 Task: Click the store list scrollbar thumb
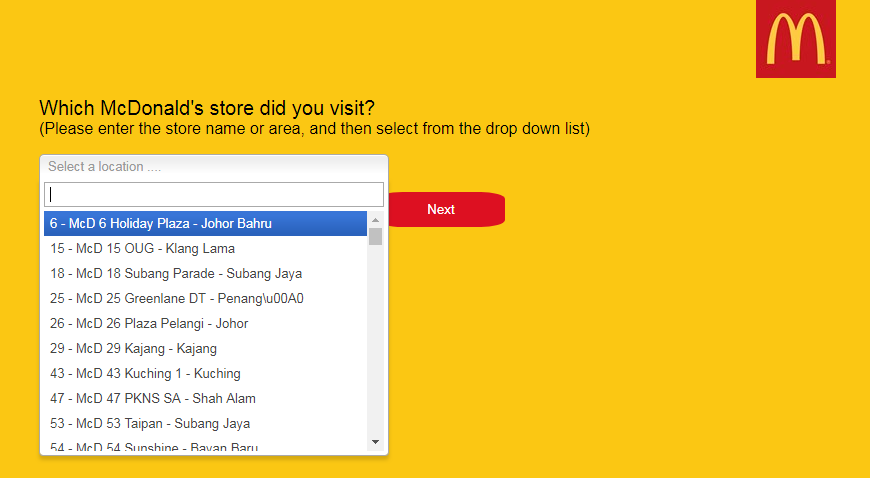point(376,236)
